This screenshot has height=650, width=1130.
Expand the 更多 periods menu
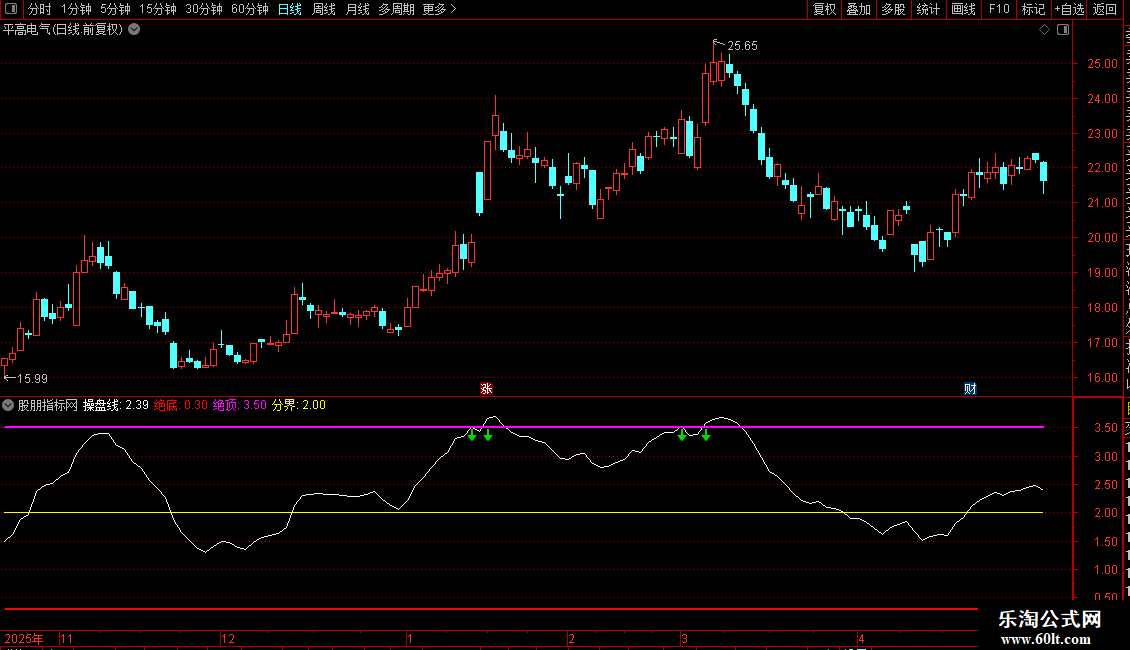(x=440, y=9)
